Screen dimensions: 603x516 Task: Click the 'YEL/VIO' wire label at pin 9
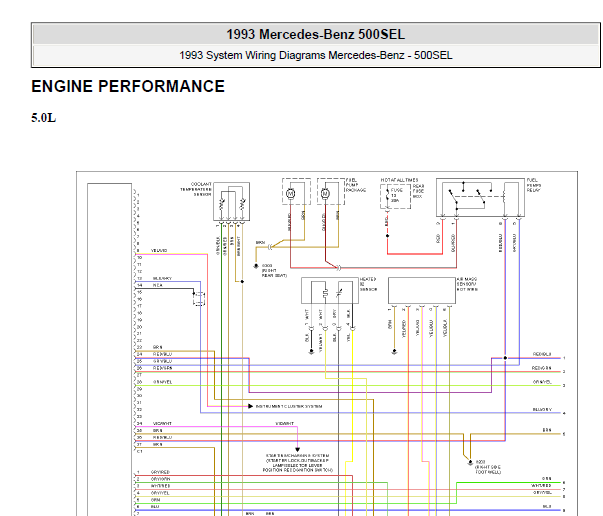159,250
